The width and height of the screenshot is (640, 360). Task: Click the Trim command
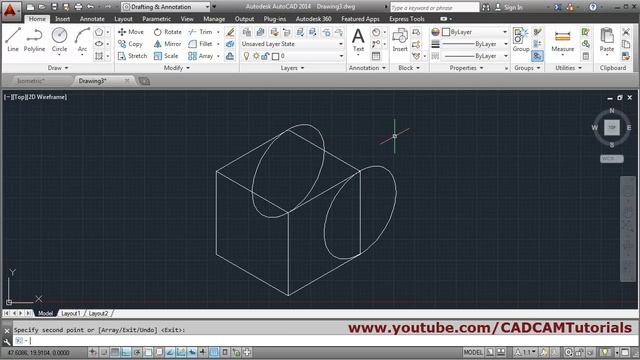click(x=200, y=32)
